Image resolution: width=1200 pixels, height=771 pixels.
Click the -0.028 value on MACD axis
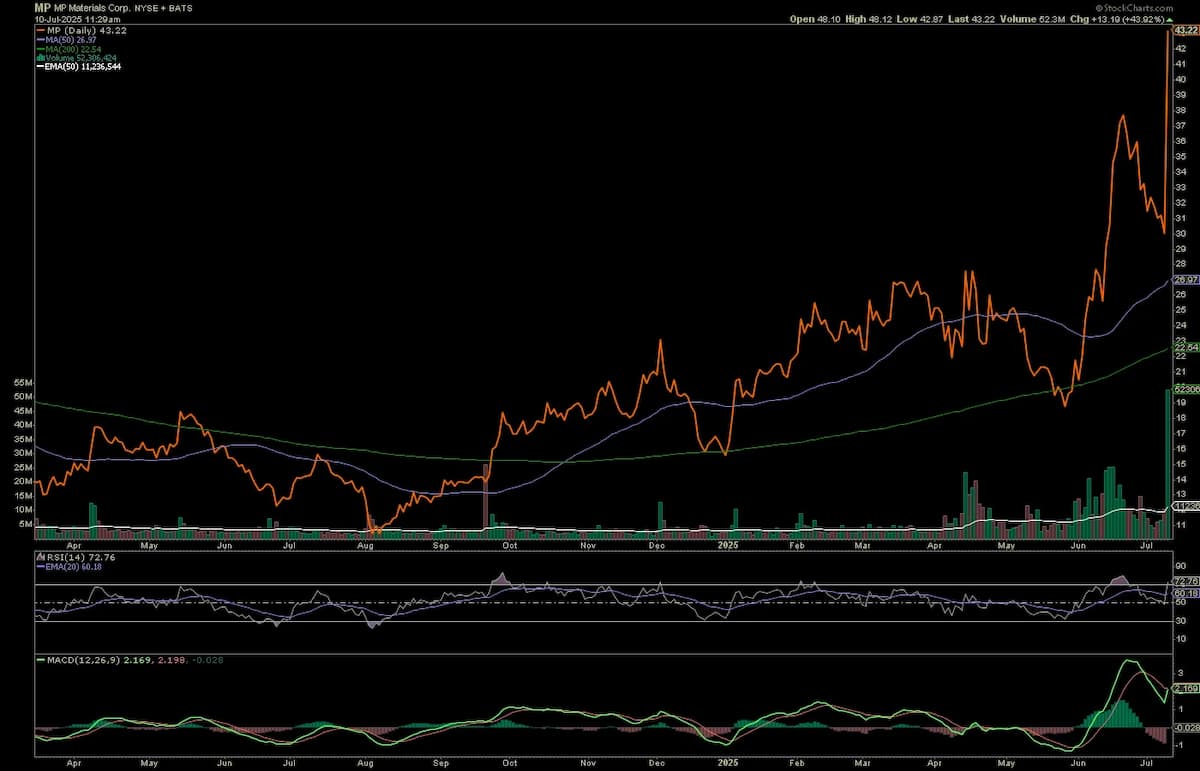coord(1186,728)
